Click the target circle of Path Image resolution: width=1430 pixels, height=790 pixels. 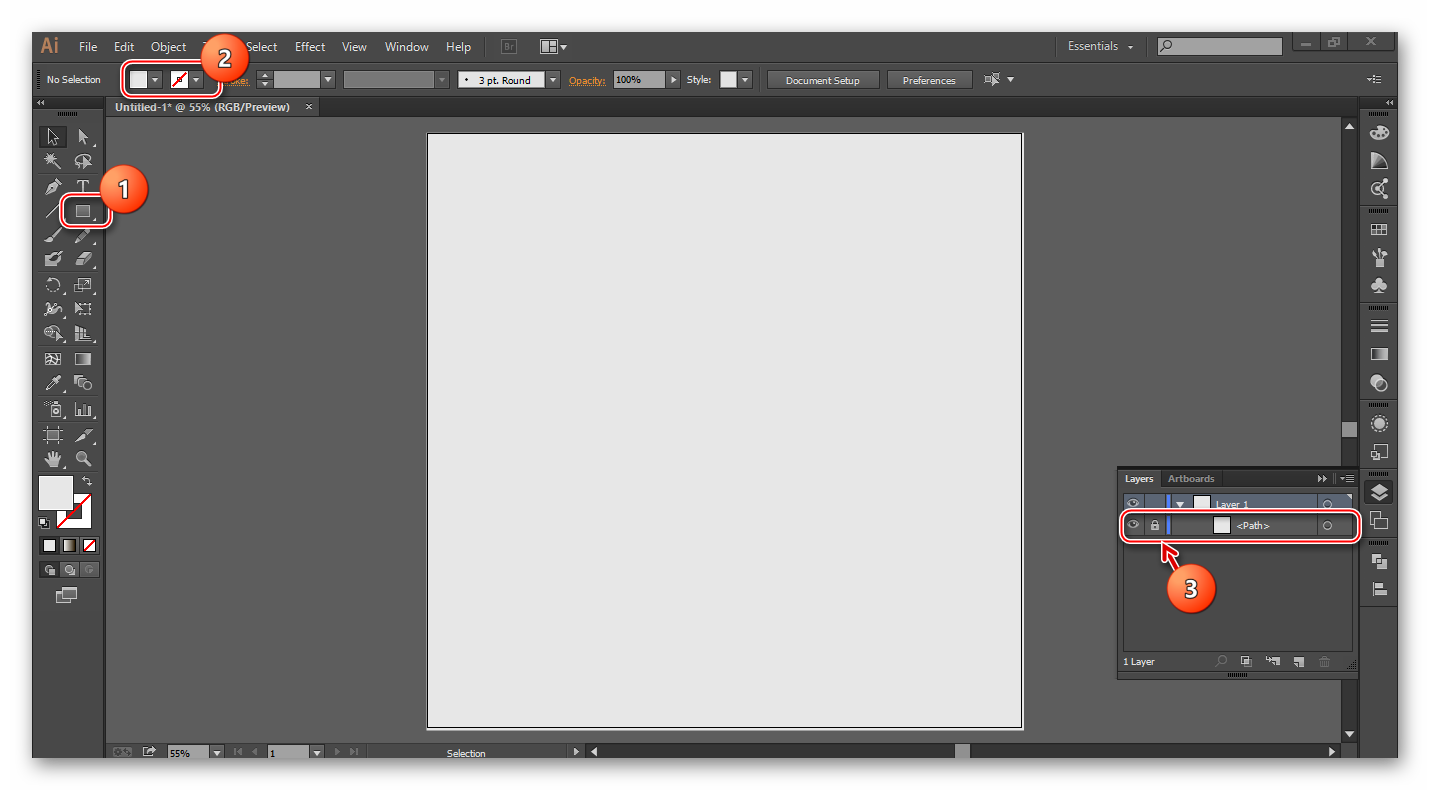pyautogui.click(x=1327, y=525)
